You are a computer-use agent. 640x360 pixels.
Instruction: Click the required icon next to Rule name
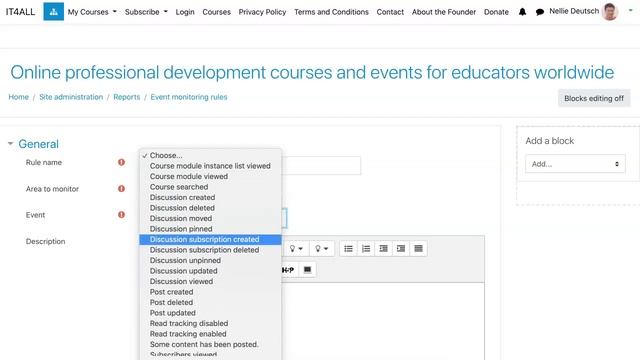121,162
